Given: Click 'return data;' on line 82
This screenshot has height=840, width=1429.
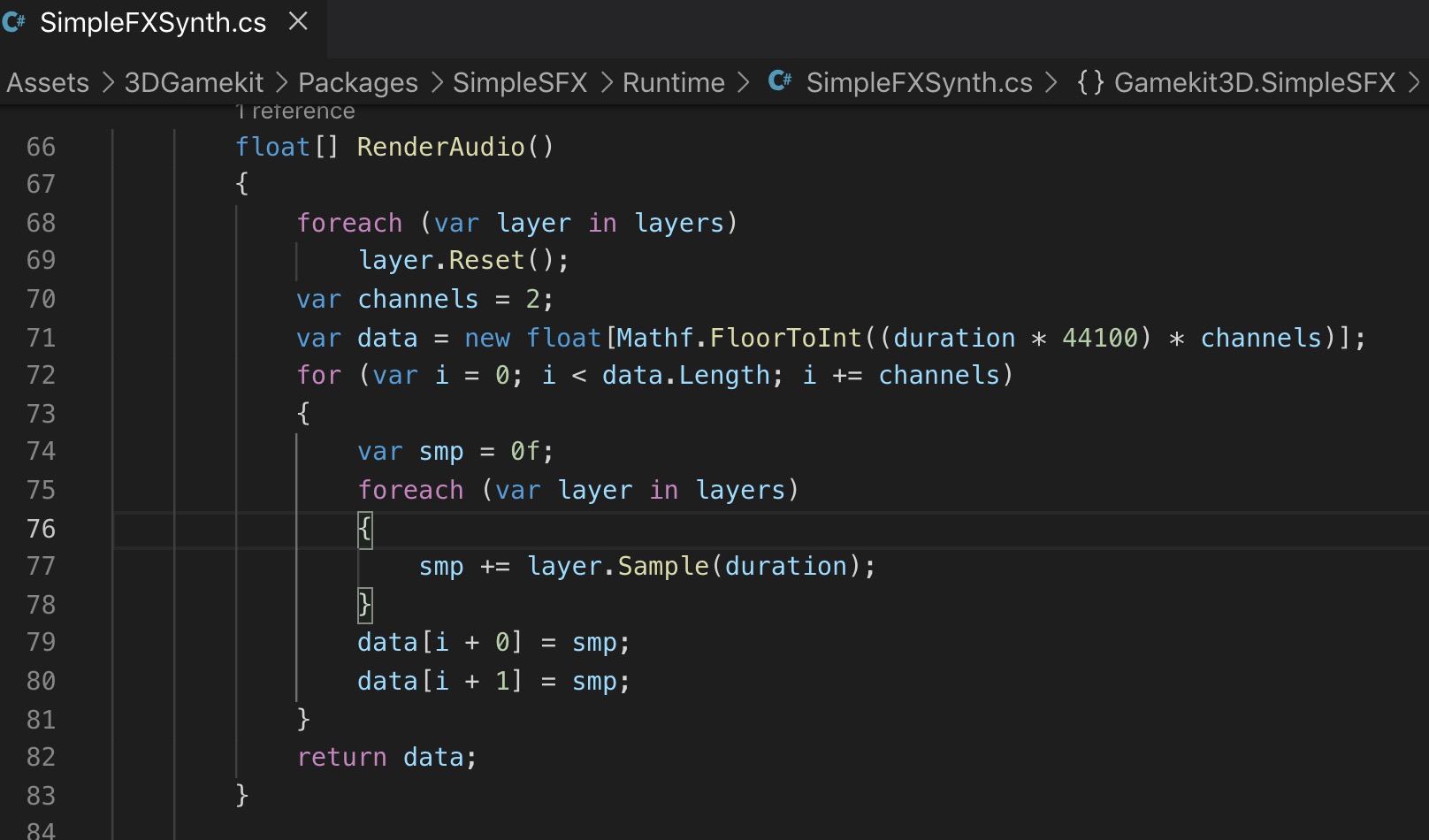Looking at the screenshot, I should click(x=386, y=757).
